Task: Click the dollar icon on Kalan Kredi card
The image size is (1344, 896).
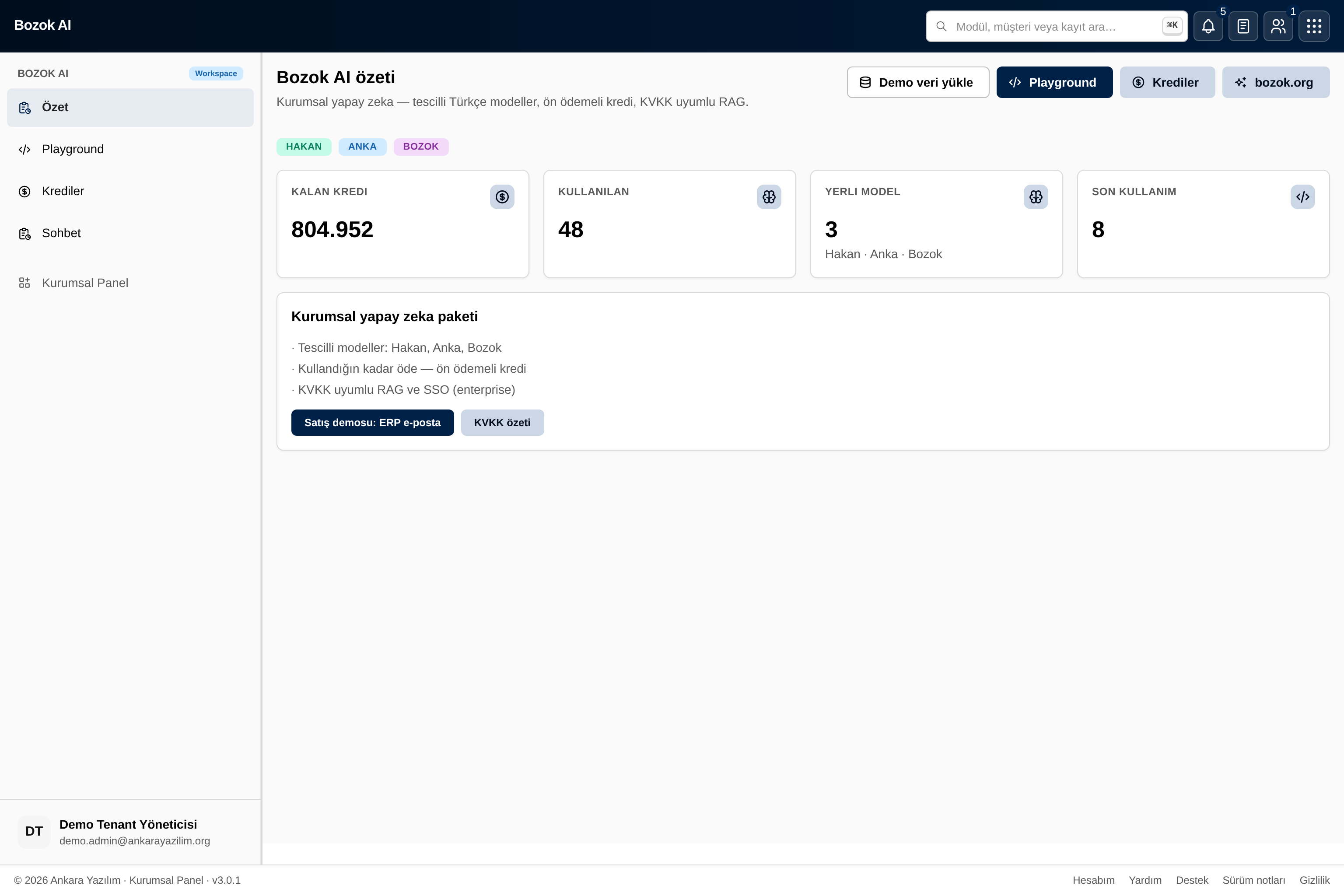Action: [502, 197]
